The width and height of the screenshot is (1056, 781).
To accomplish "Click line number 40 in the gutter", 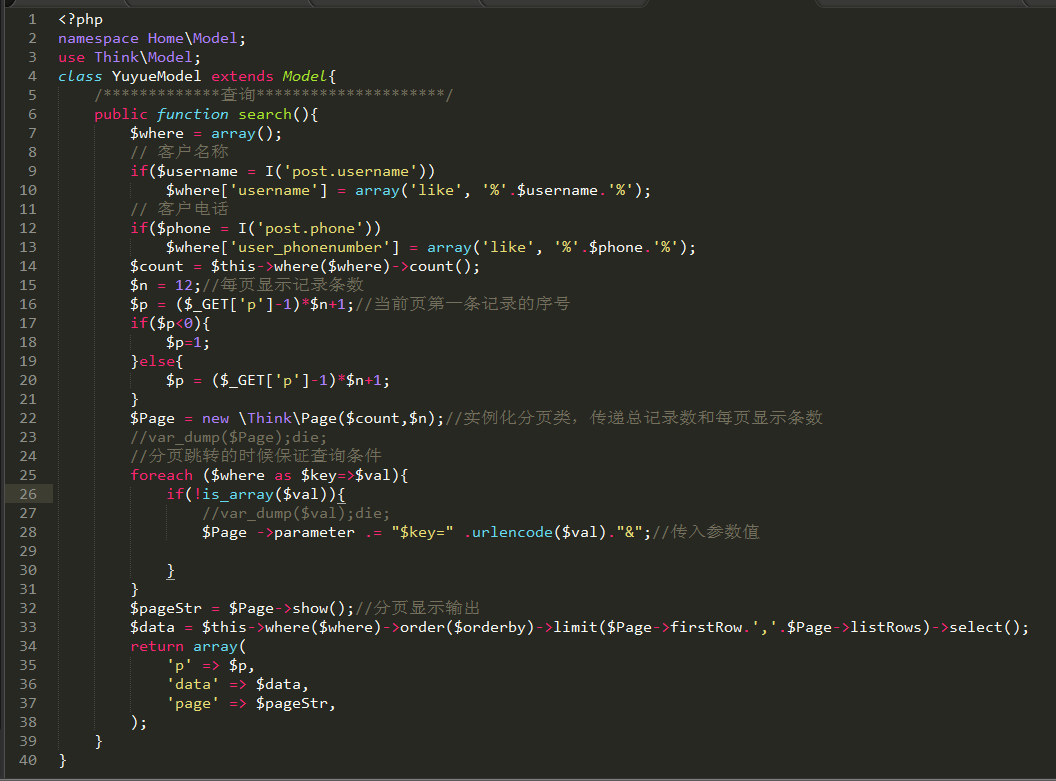I will point(28,760).
